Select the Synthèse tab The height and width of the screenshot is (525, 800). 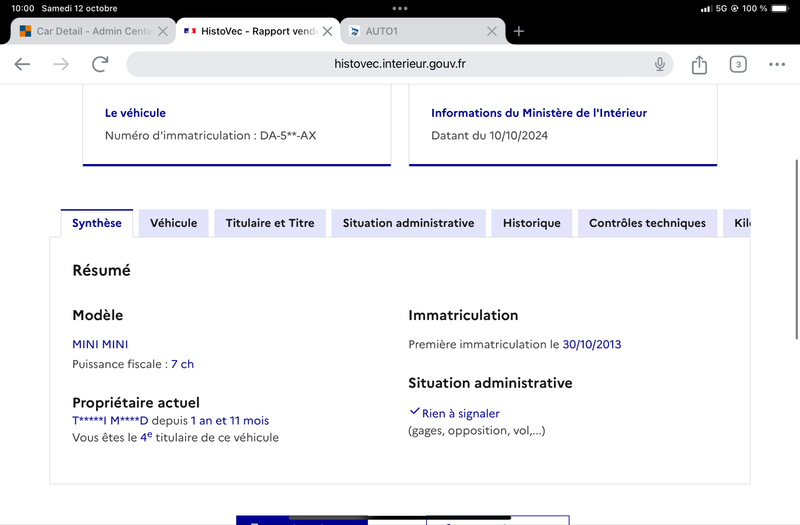tap(97, 223)
